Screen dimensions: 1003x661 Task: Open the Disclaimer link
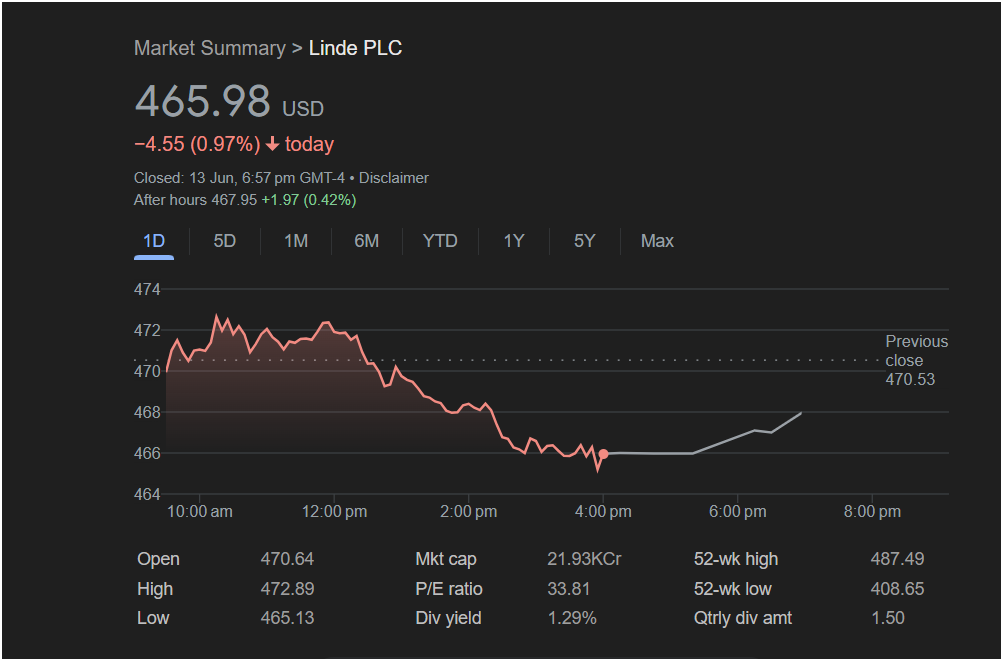(393, 178)
